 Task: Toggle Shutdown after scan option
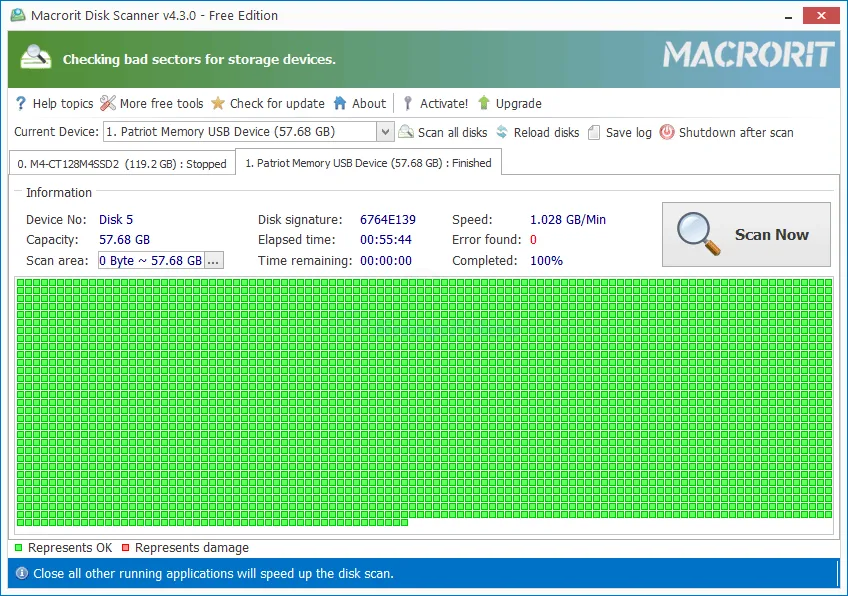[736, 133]
